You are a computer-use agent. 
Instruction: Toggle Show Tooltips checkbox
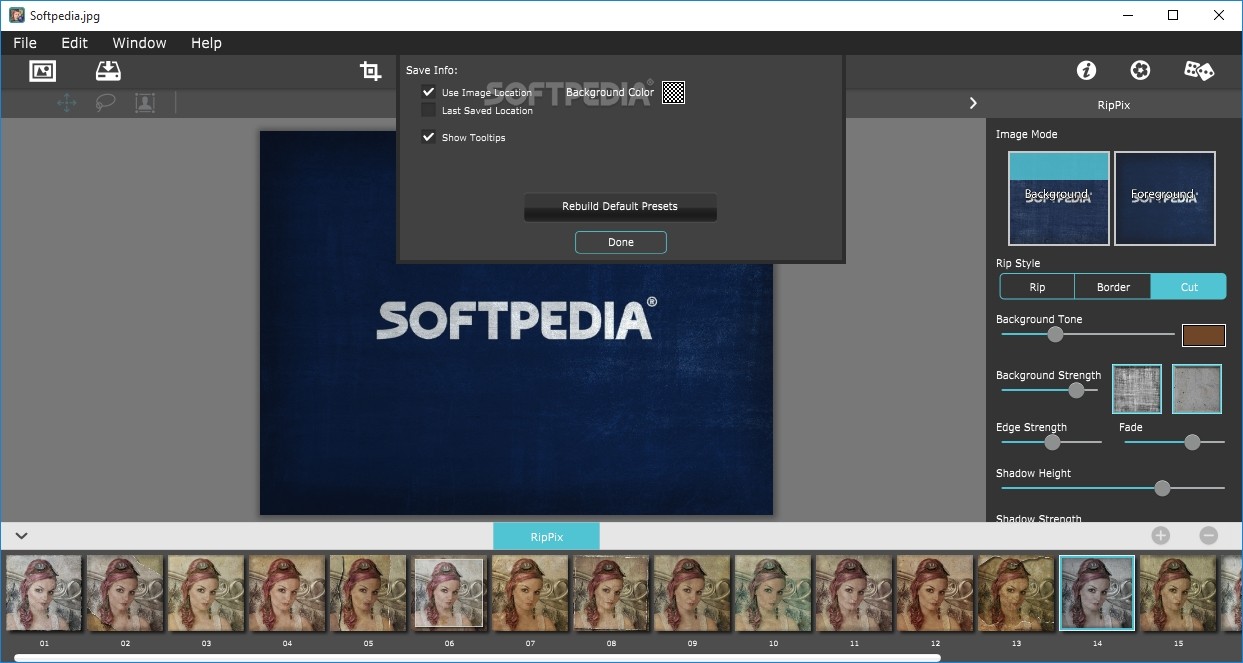coord(429,137)
